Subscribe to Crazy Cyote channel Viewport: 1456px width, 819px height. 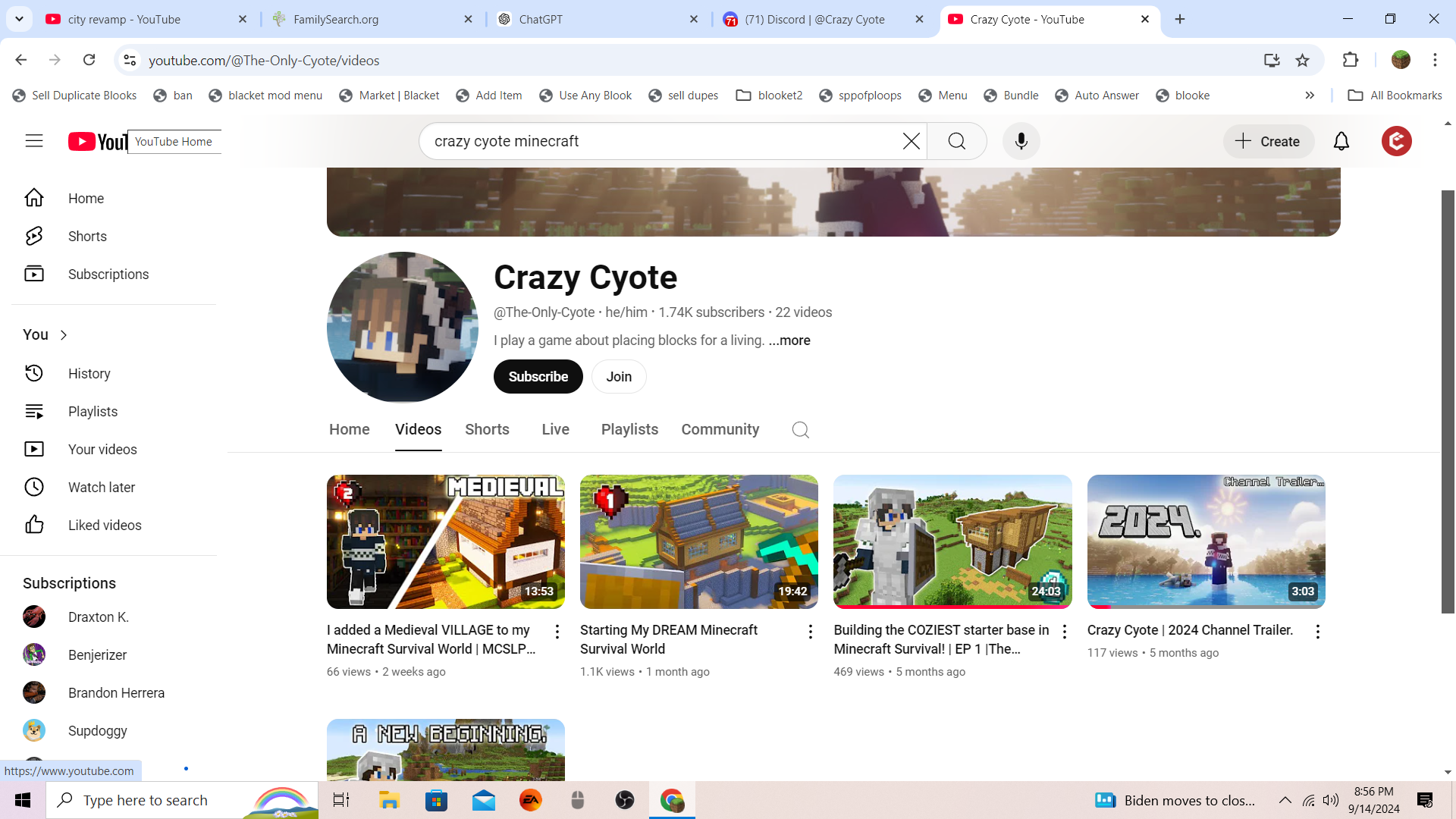(538, 377)
